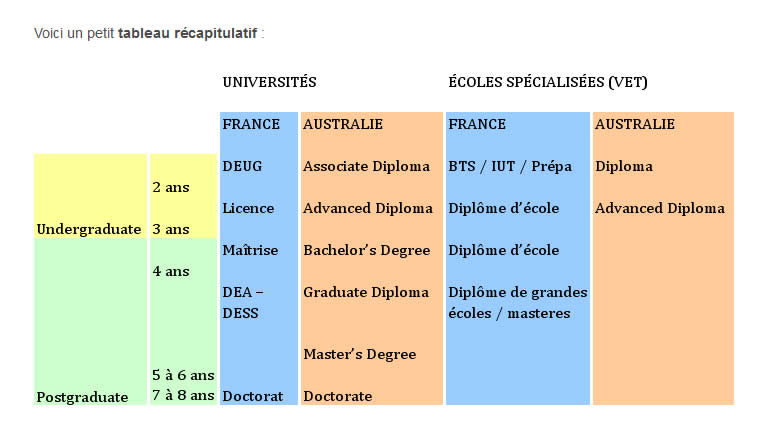The image size is (782, 421).
Task: Click the bold "tableau récapitulatif" text
Action: 188,34
